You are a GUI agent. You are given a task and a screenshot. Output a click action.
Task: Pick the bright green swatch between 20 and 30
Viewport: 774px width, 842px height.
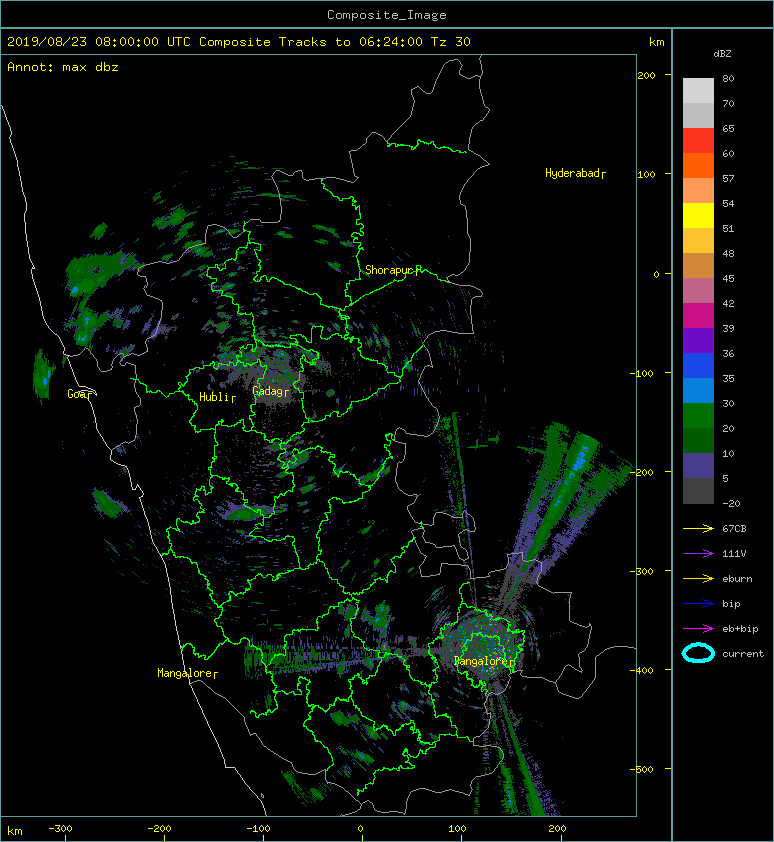(x=698, y=415)
